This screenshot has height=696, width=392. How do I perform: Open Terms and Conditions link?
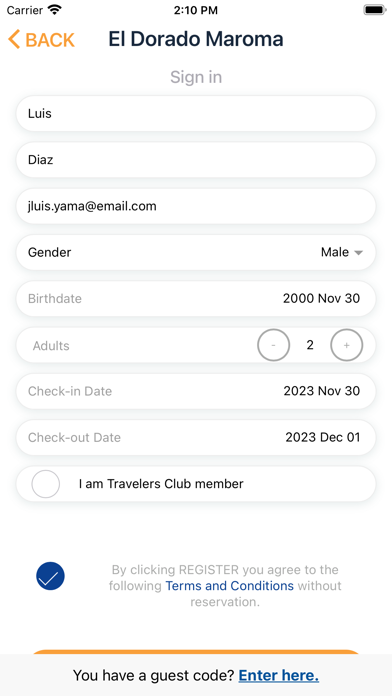[230, 586]
